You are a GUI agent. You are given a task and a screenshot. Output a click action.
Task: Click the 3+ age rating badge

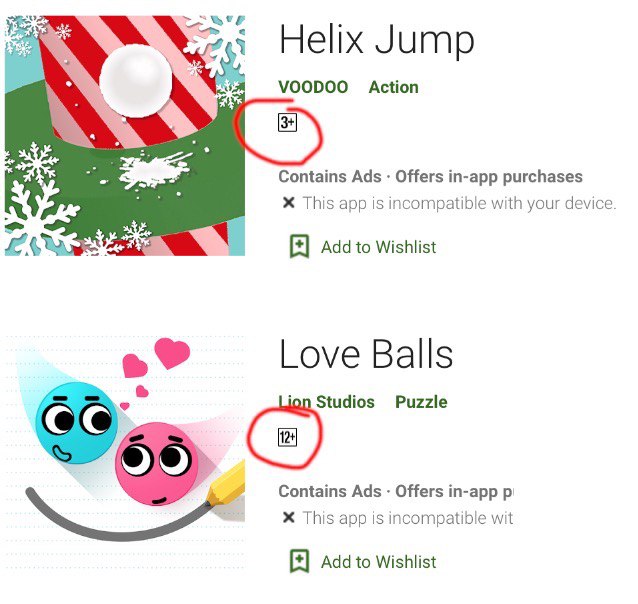tap(288, 123)
